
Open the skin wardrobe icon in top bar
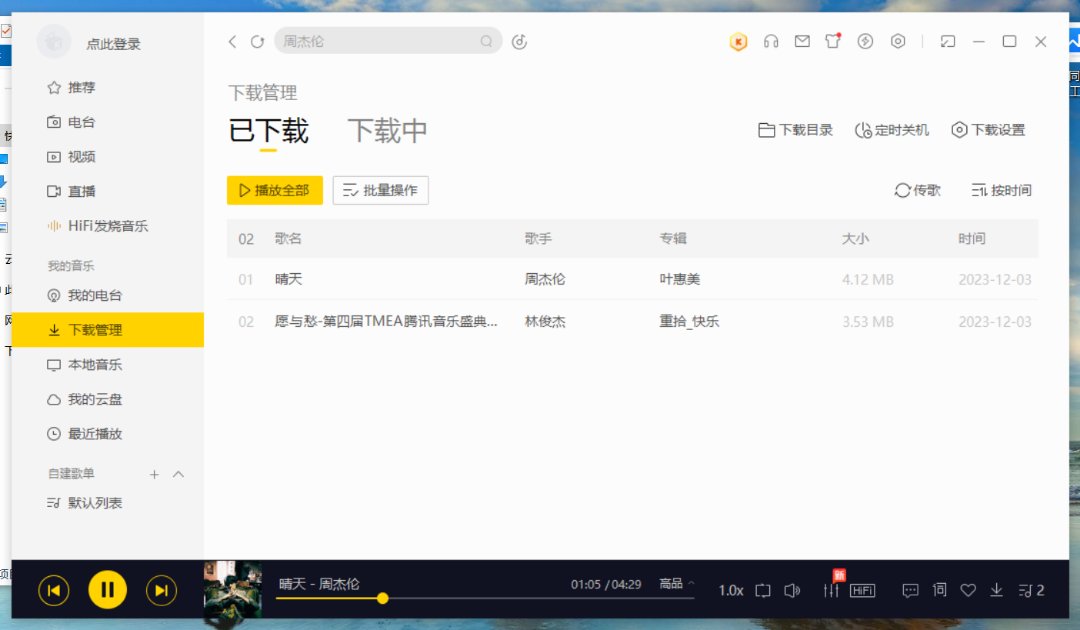point(833,41)
